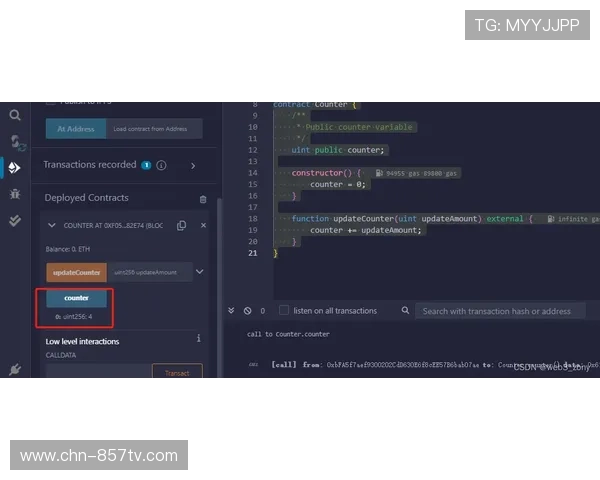The height and width of the screenshot is (480, 600).
Task: Select the Deploy & run transactions icon
Action: click(x=15, y=168)
